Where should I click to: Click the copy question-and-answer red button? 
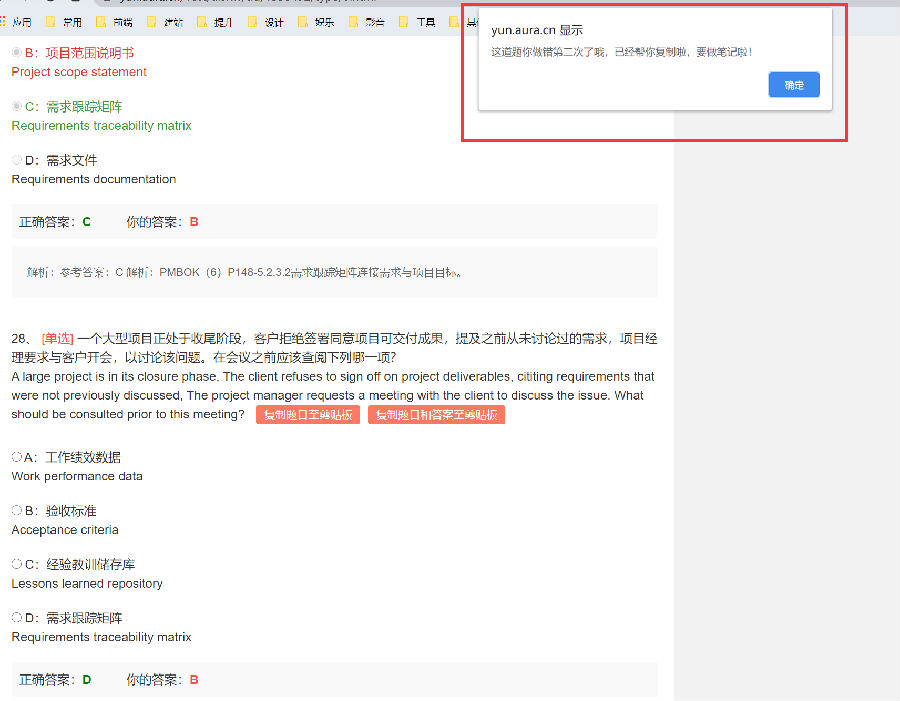(x=436, y=415)
